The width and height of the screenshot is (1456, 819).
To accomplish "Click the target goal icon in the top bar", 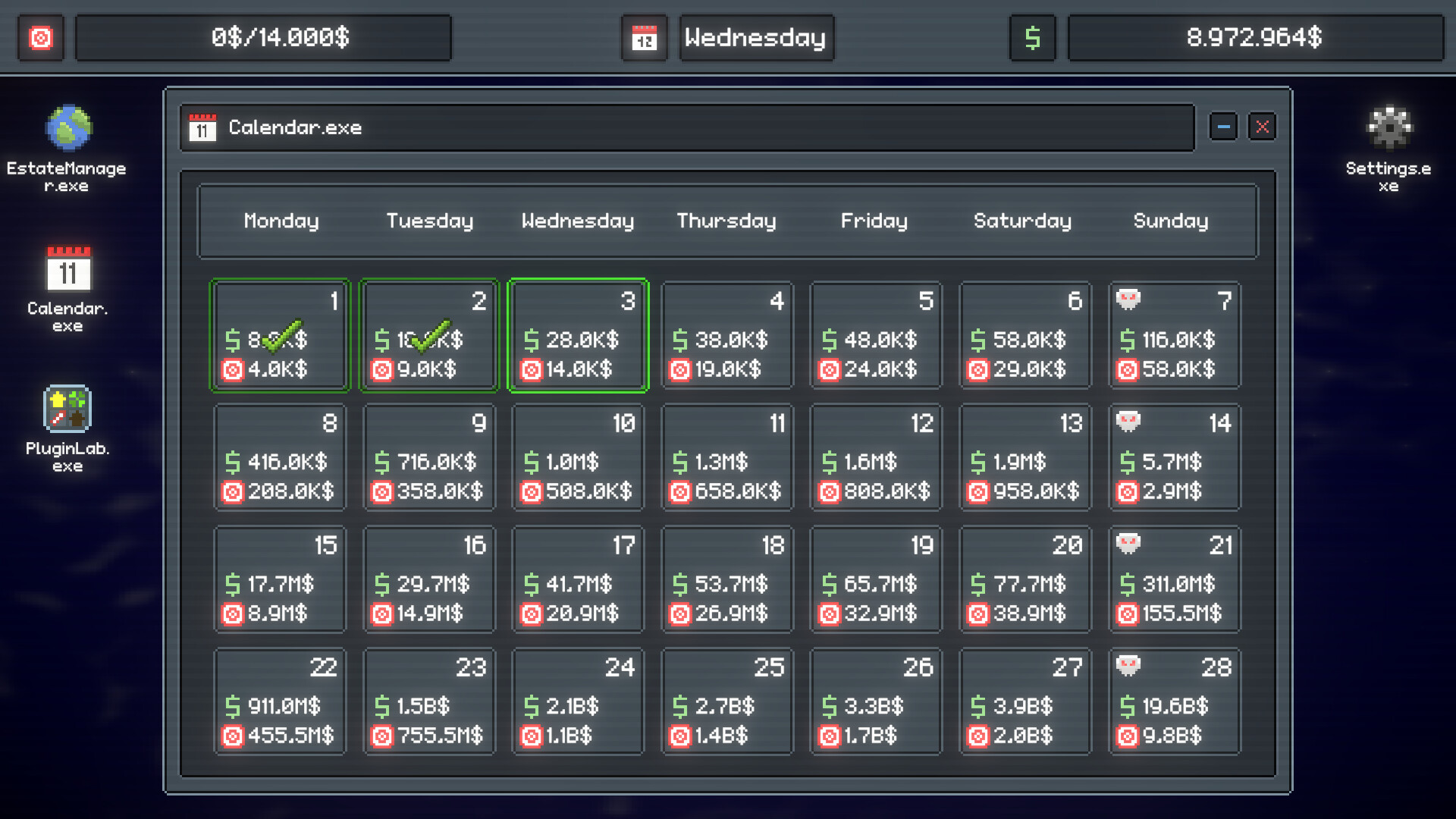I will coord(42,38).
